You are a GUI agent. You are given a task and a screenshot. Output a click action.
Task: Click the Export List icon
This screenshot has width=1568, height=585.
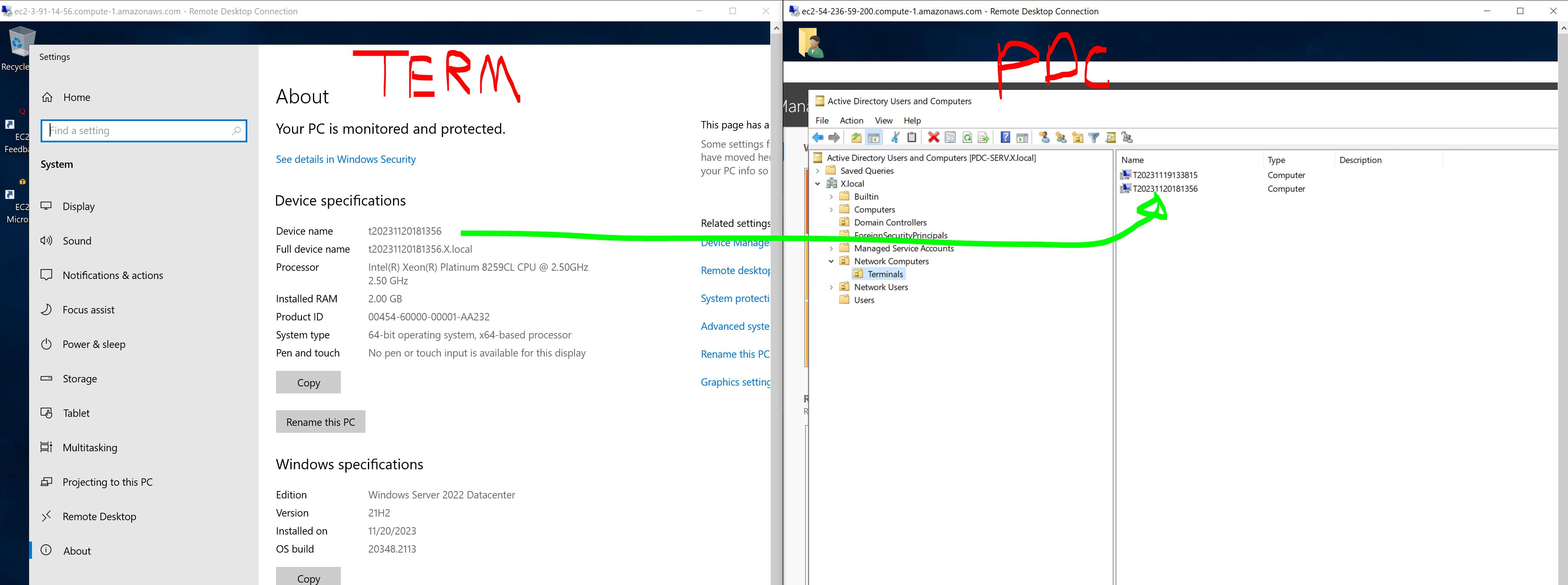(984, 137)
